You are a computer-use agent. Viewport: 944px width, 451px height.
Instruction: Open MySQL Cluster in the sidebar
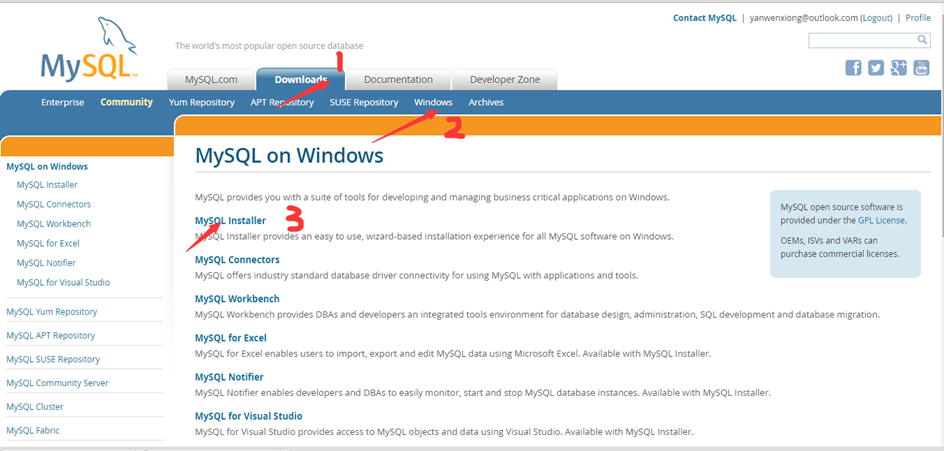click(x=35, y=406)
